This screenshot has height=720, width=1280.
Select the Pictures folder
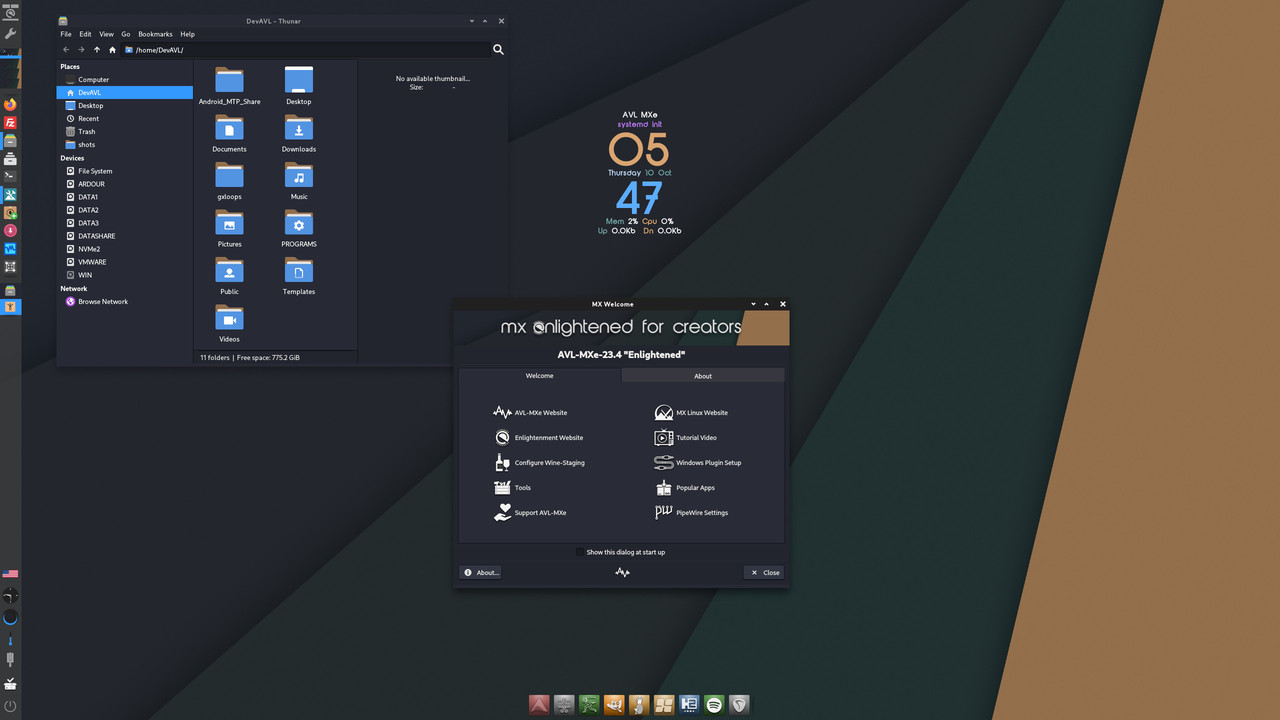(229, 229)
